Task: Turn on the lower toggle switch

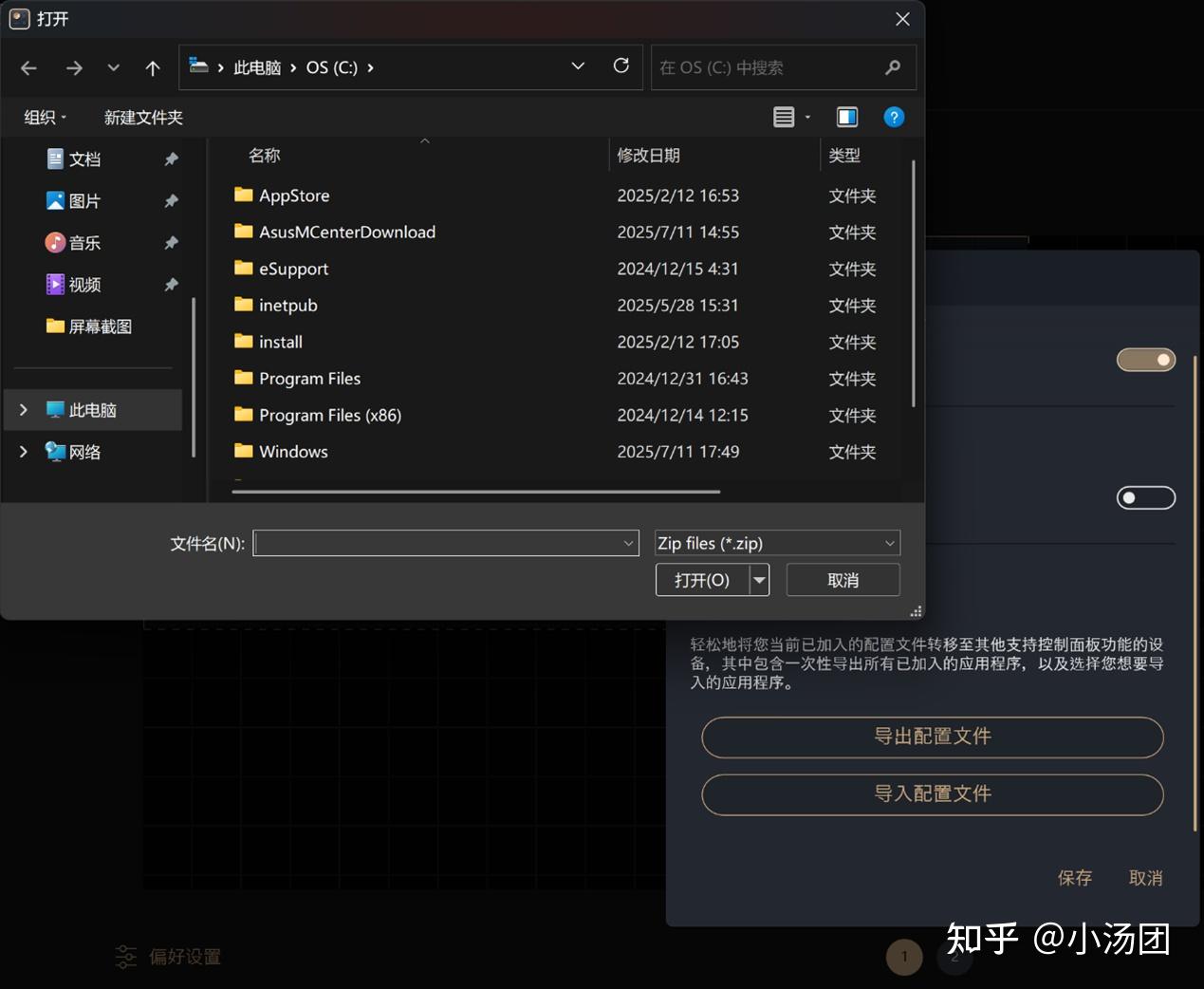Action: (1145, 497)
